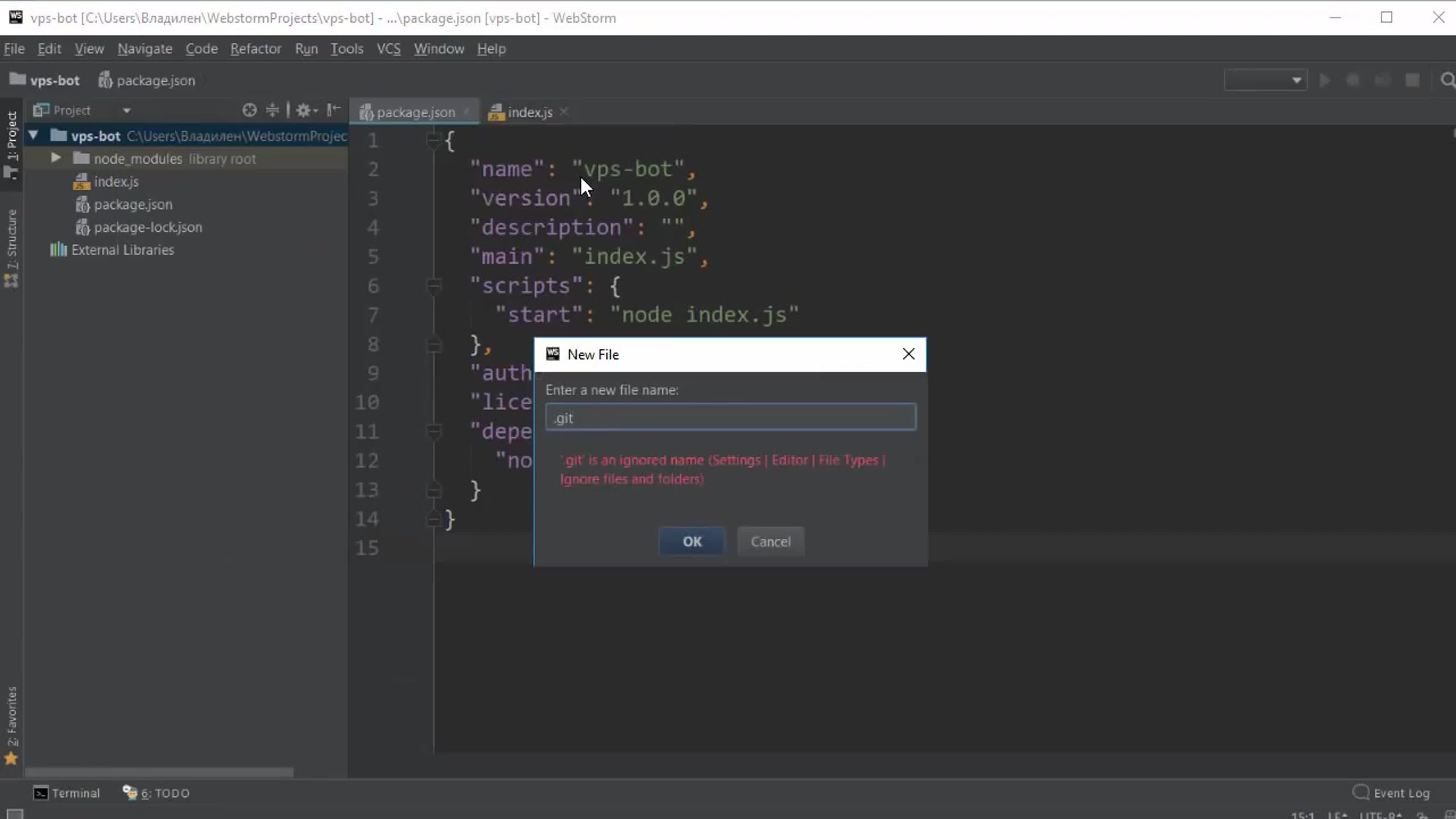The image size is (1456, 819).
Task: Click the VCS menu item
Action: pyautogui.click(x=389, y=48)
